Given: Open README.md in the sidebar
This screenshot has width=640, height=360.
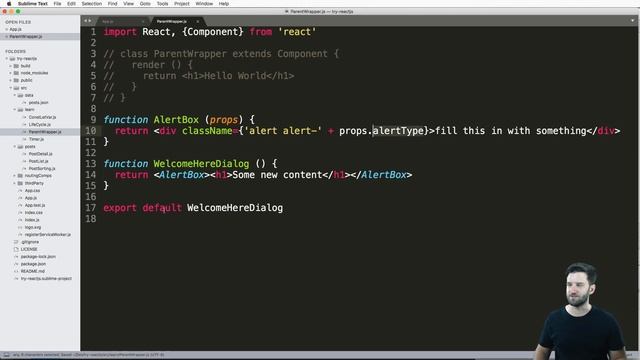Looking at the screenshot, I should 33,271.
